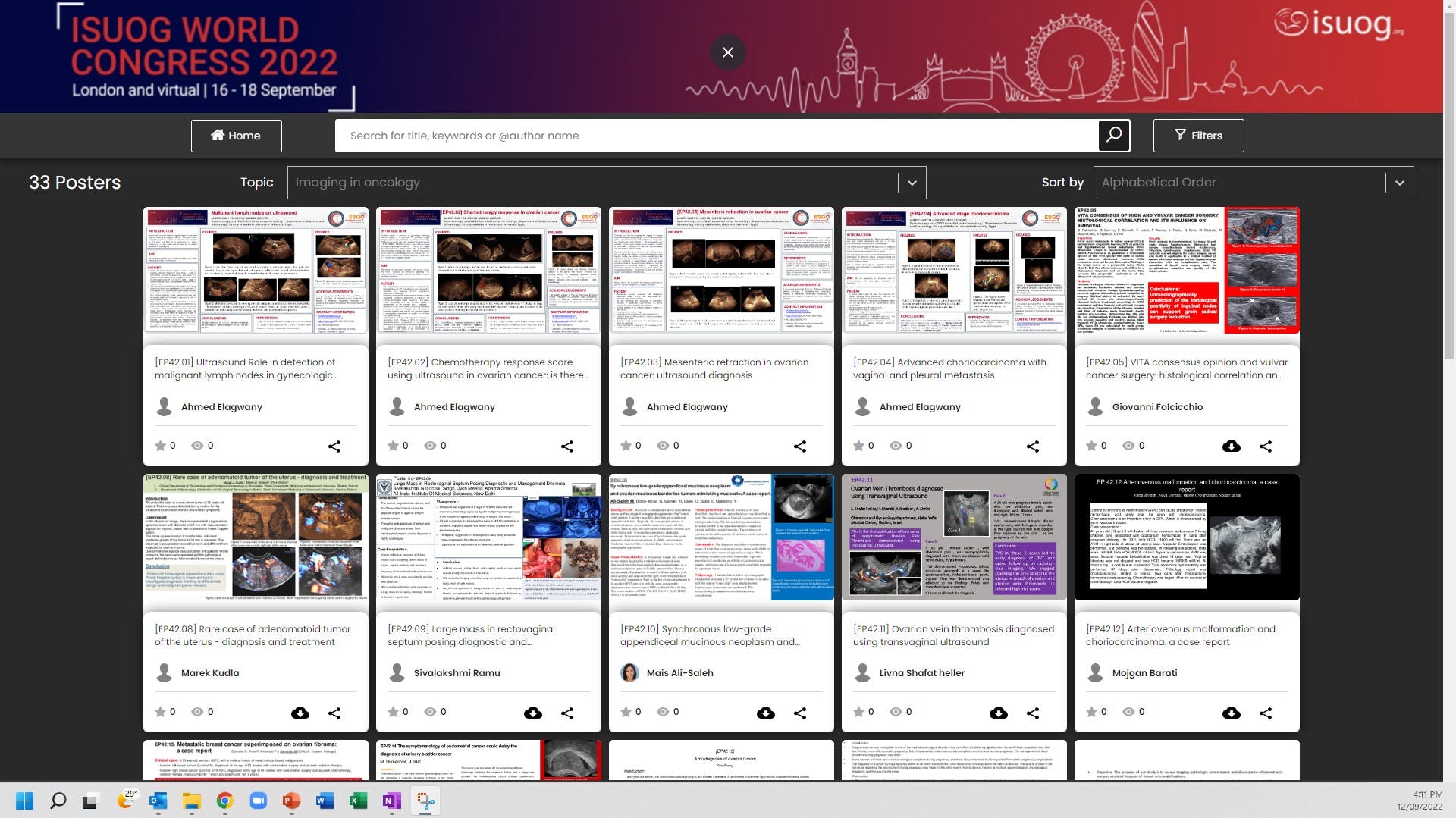Share poster EP42.11 Ovarian vein

click(1033, 713)
